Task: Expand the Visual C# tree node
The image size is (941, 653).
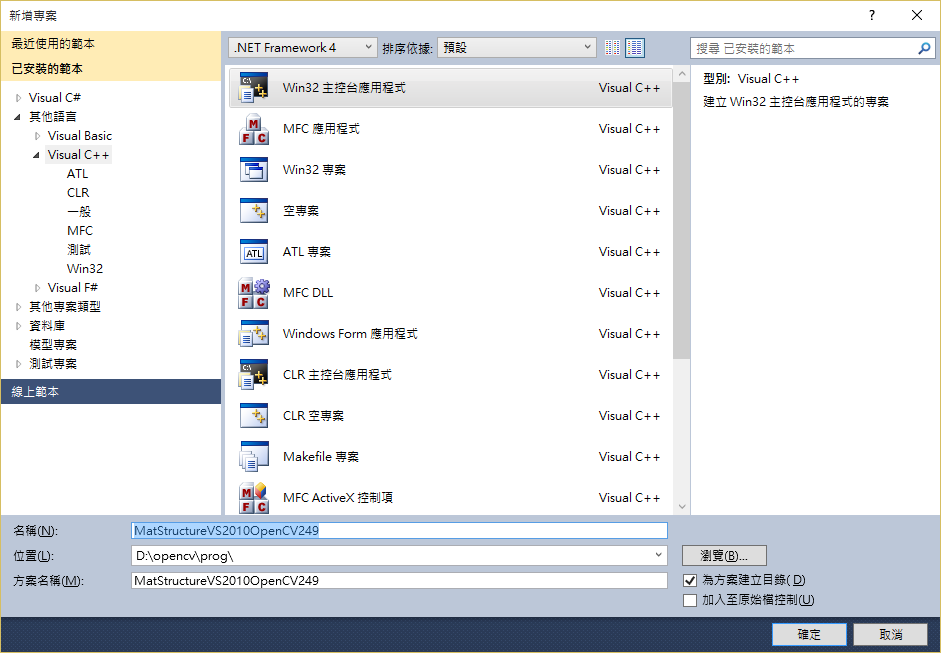Action: pyautogui.click(x=19, y=98)
